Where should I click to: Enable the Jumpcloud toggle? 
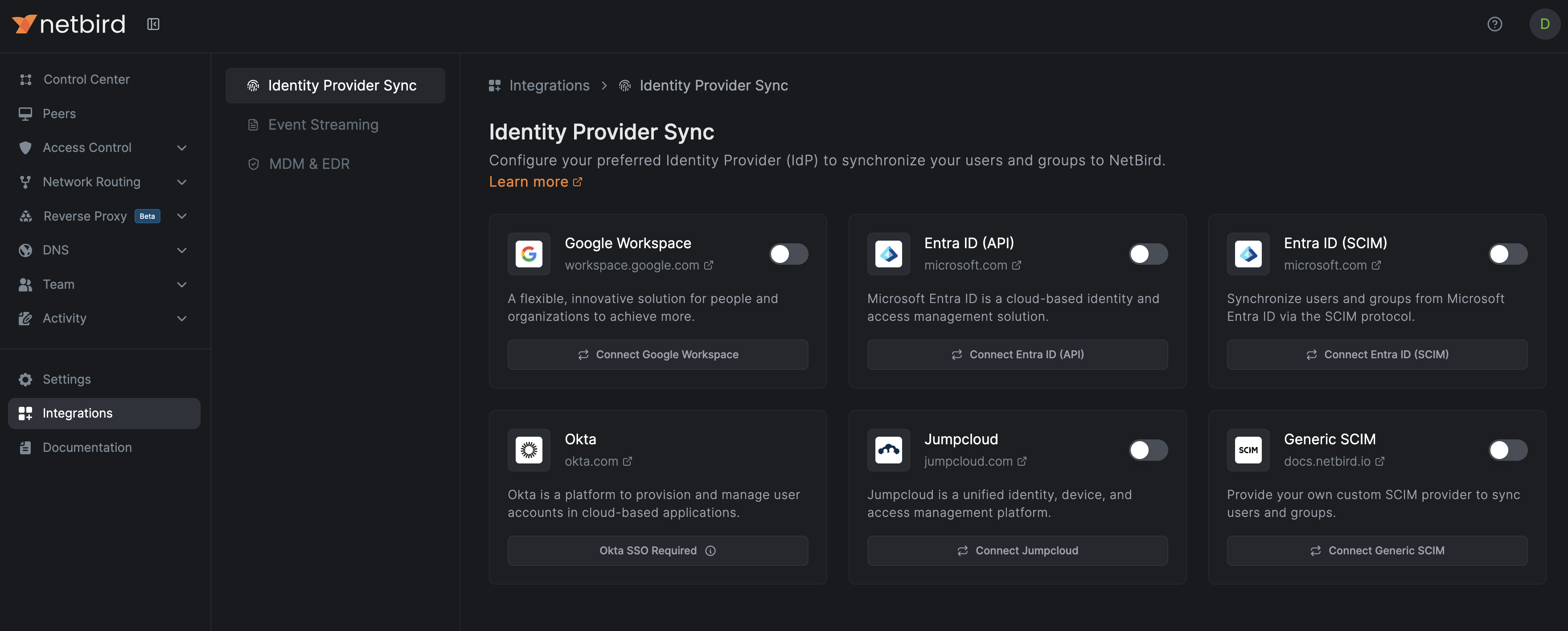pos(1149,450)
